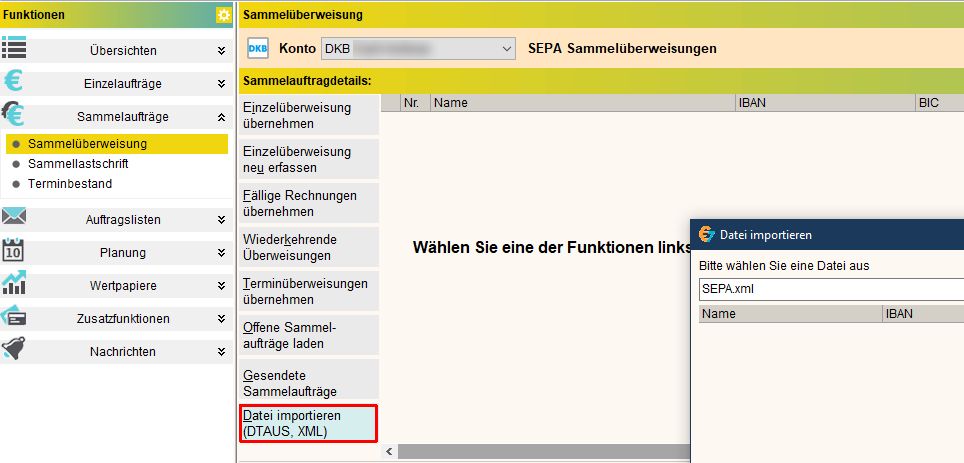Select Terminbestand in the sidebar
Screen dimensions: 964x463
pyautogui.click(x=70, y=184)
